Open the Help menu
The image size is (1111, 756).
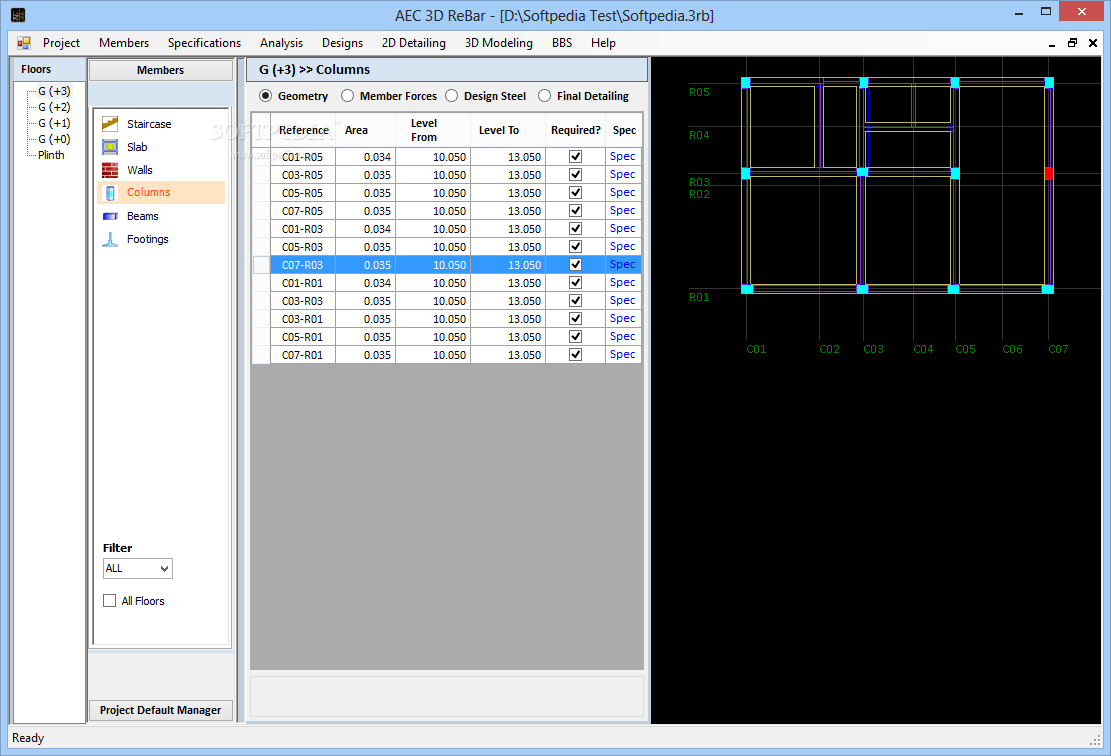(603, 43)
